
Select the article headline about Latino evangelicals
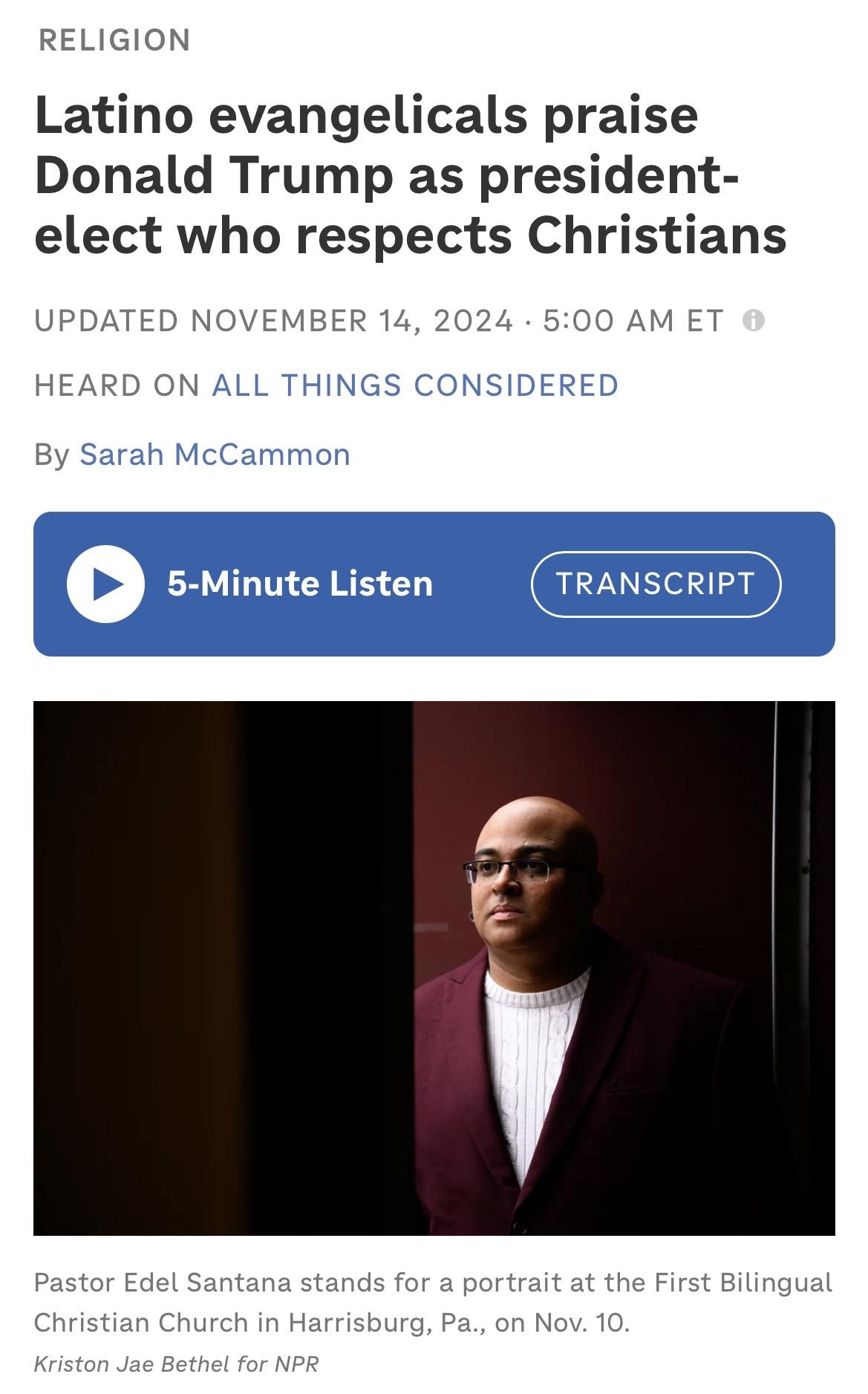click(x=410, y=175)
